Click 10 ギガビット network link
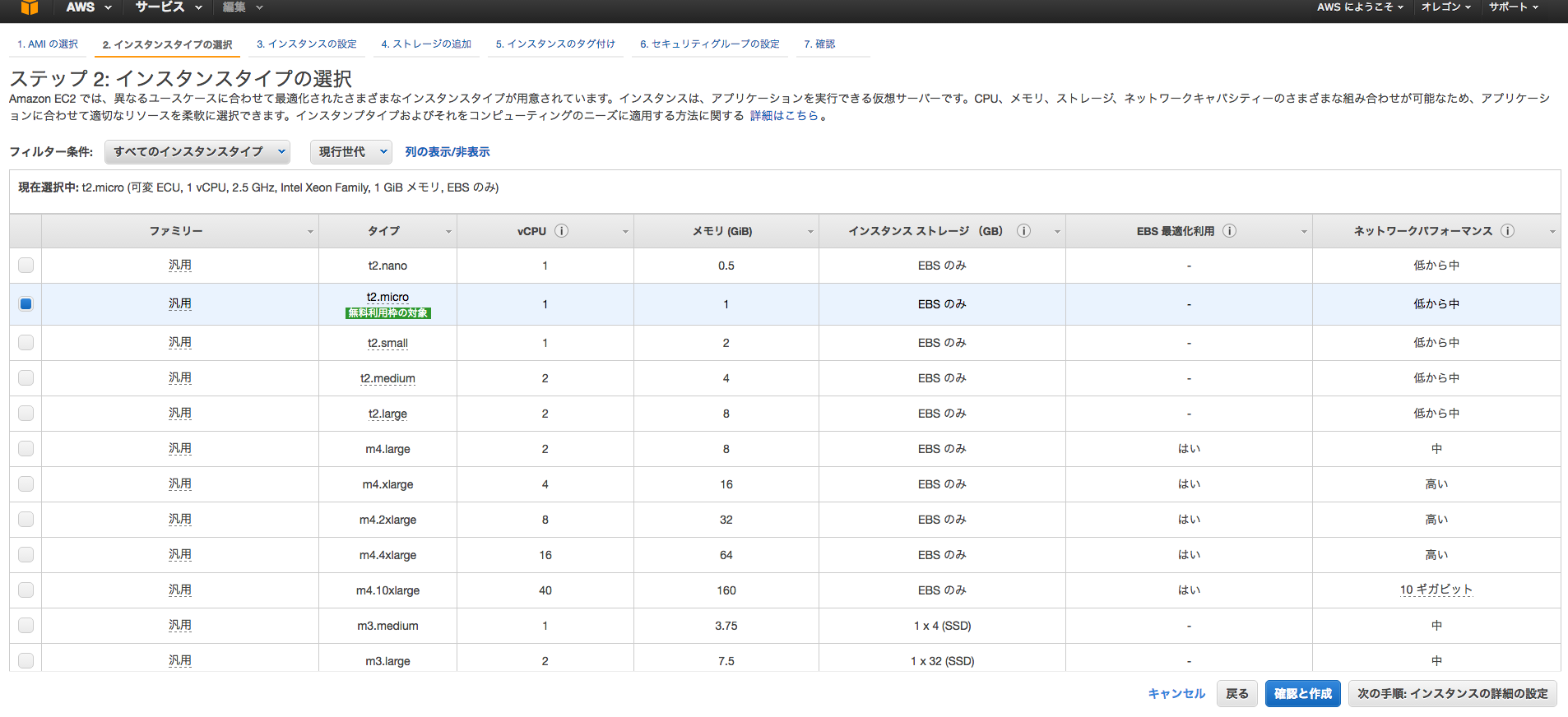The height and width of the screenshot is (717, 1568). (1436, 590)
